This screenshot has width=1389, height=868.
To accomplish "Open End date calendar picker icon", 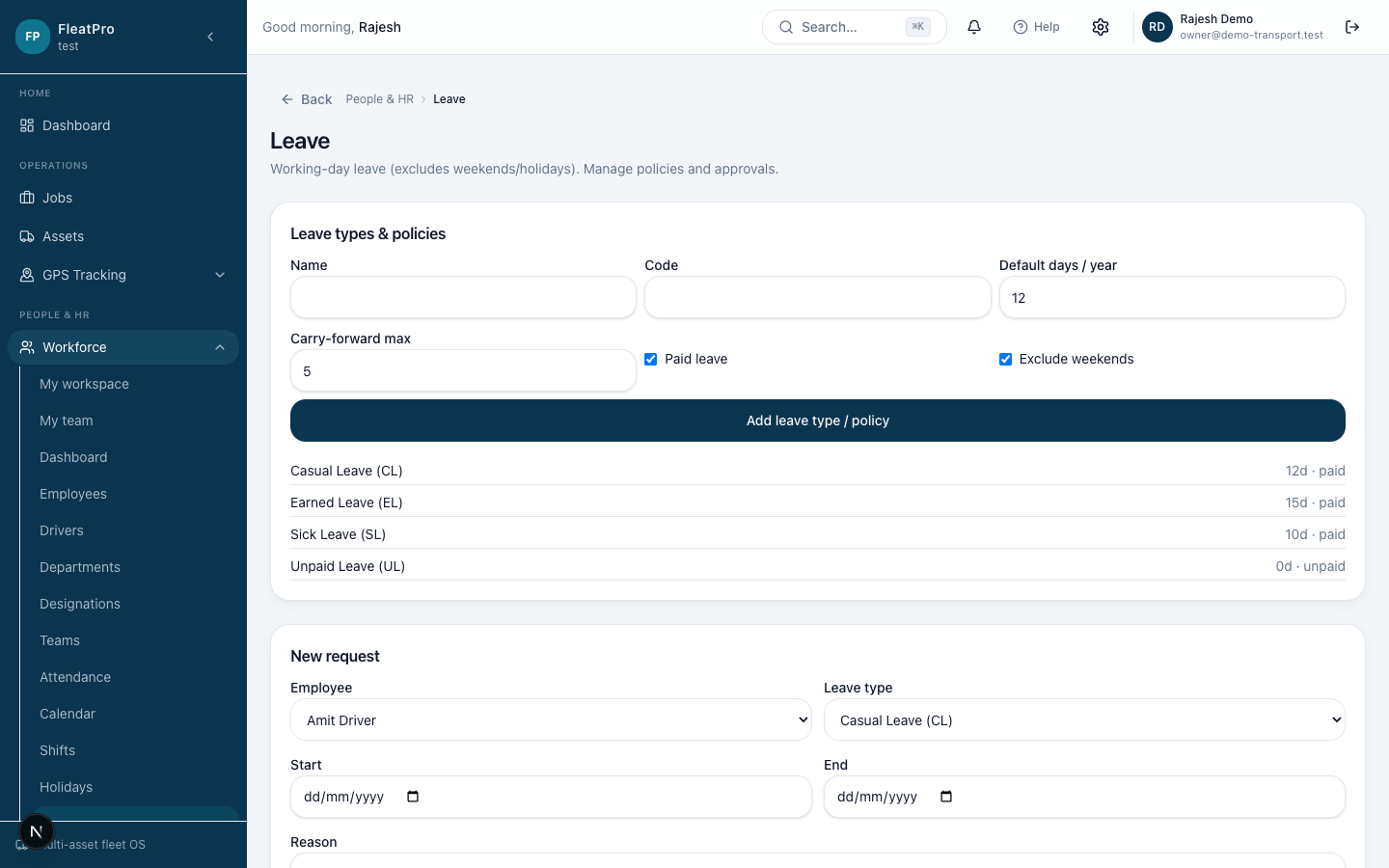I will 946,797.
